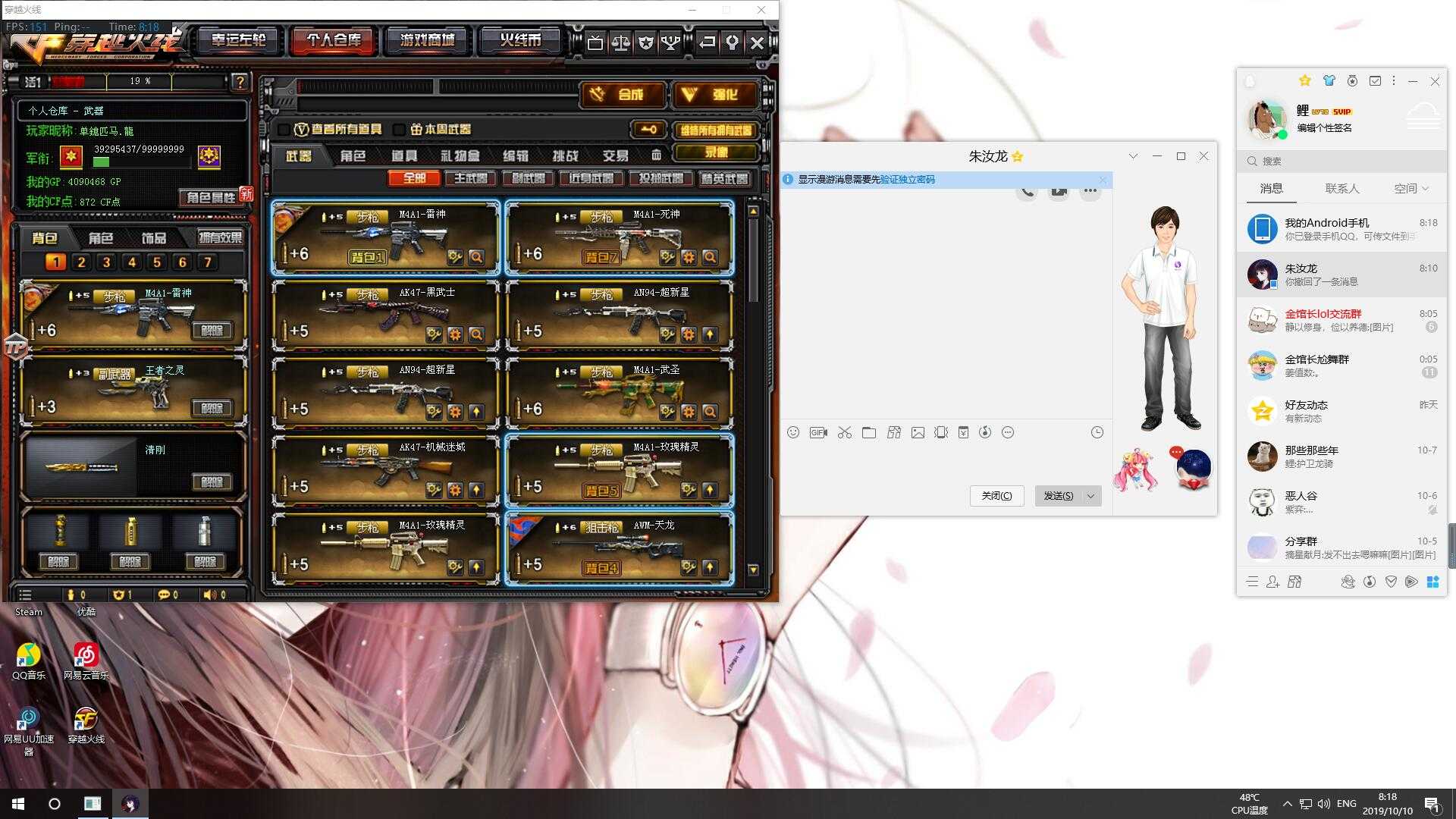
Task: Click the red packet icon in chat
Action: tap(963, 432)
